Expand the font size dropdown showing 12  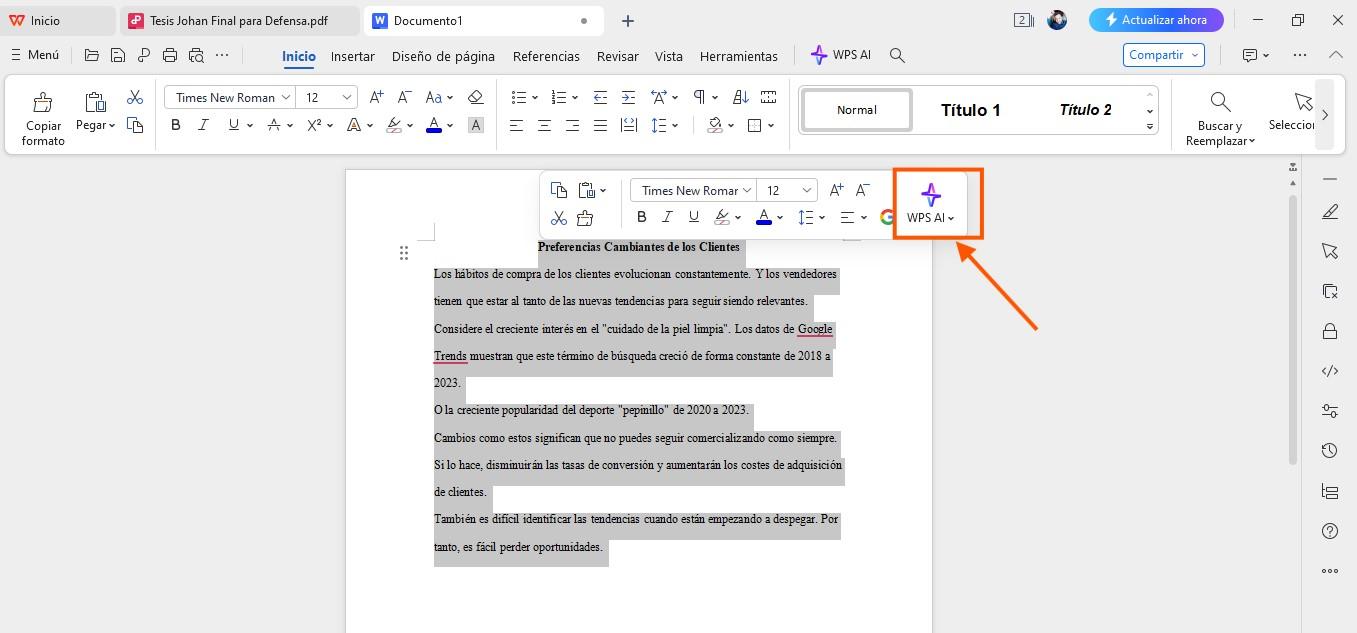tap(327, 97)
